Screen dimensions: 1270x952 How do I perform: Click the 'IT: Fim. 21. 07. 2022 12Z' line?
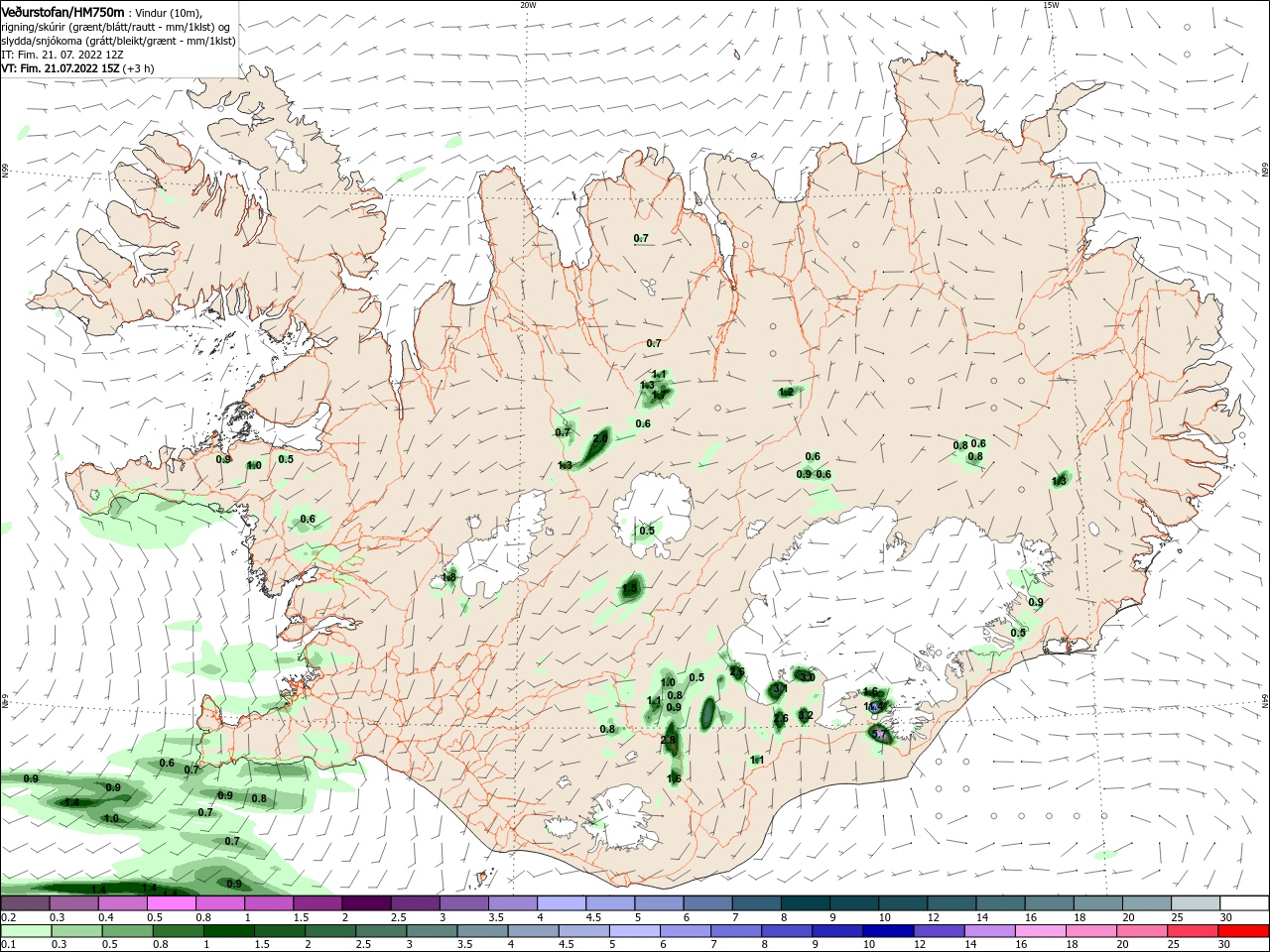63,55
